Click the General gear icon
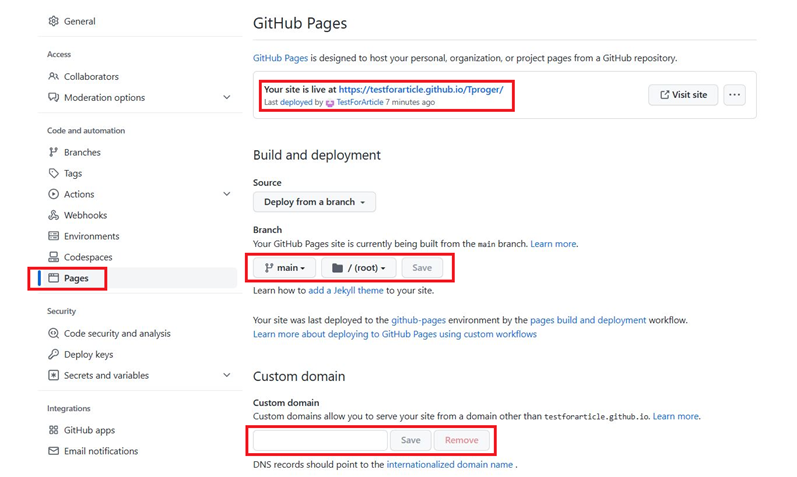 click(x=53, y=21)
